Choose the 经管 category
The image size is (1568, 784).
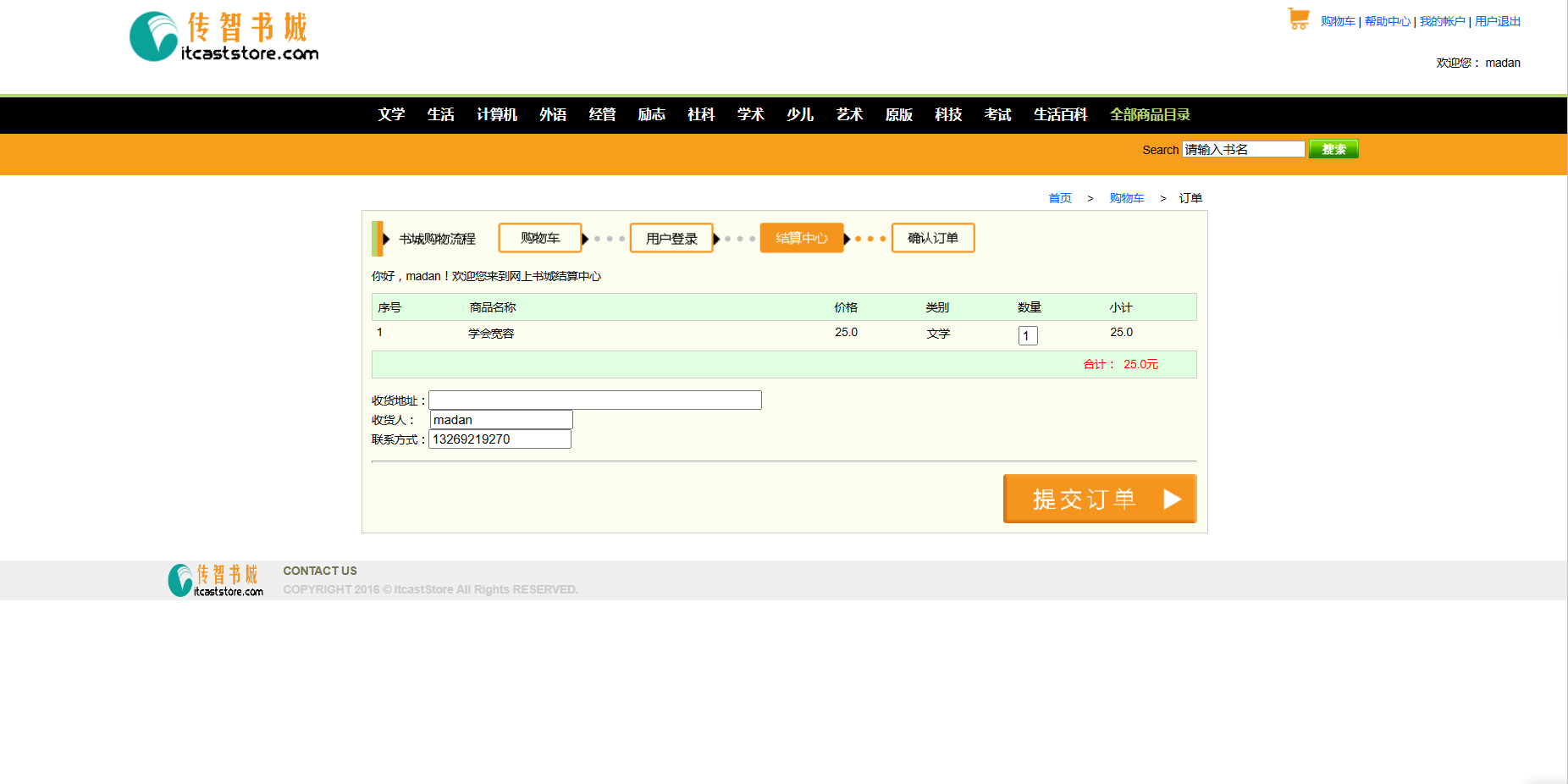pyautogui.click(x=602, y=114)
